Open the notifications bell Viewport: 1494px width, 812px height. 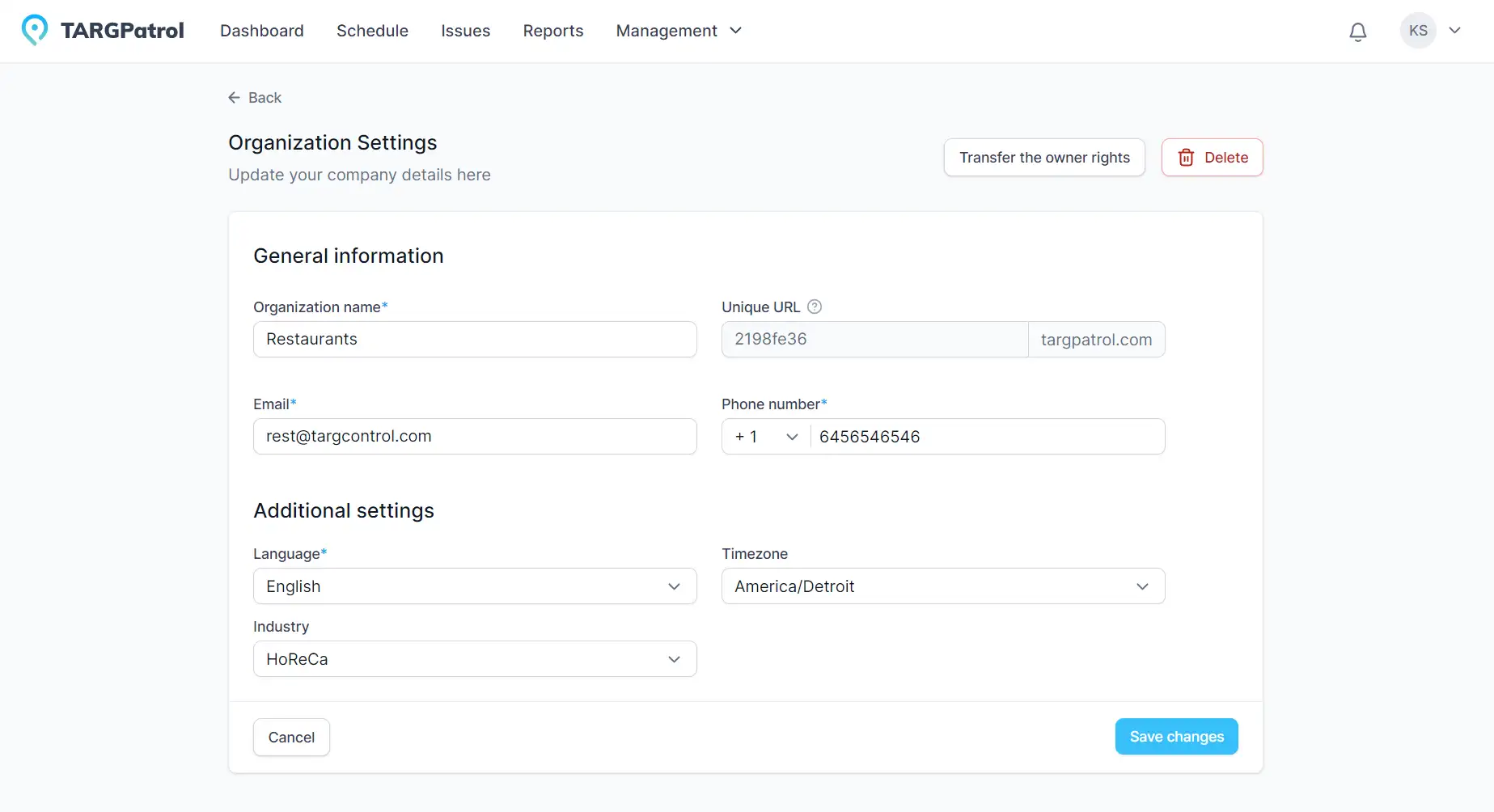click(1358, 32)
